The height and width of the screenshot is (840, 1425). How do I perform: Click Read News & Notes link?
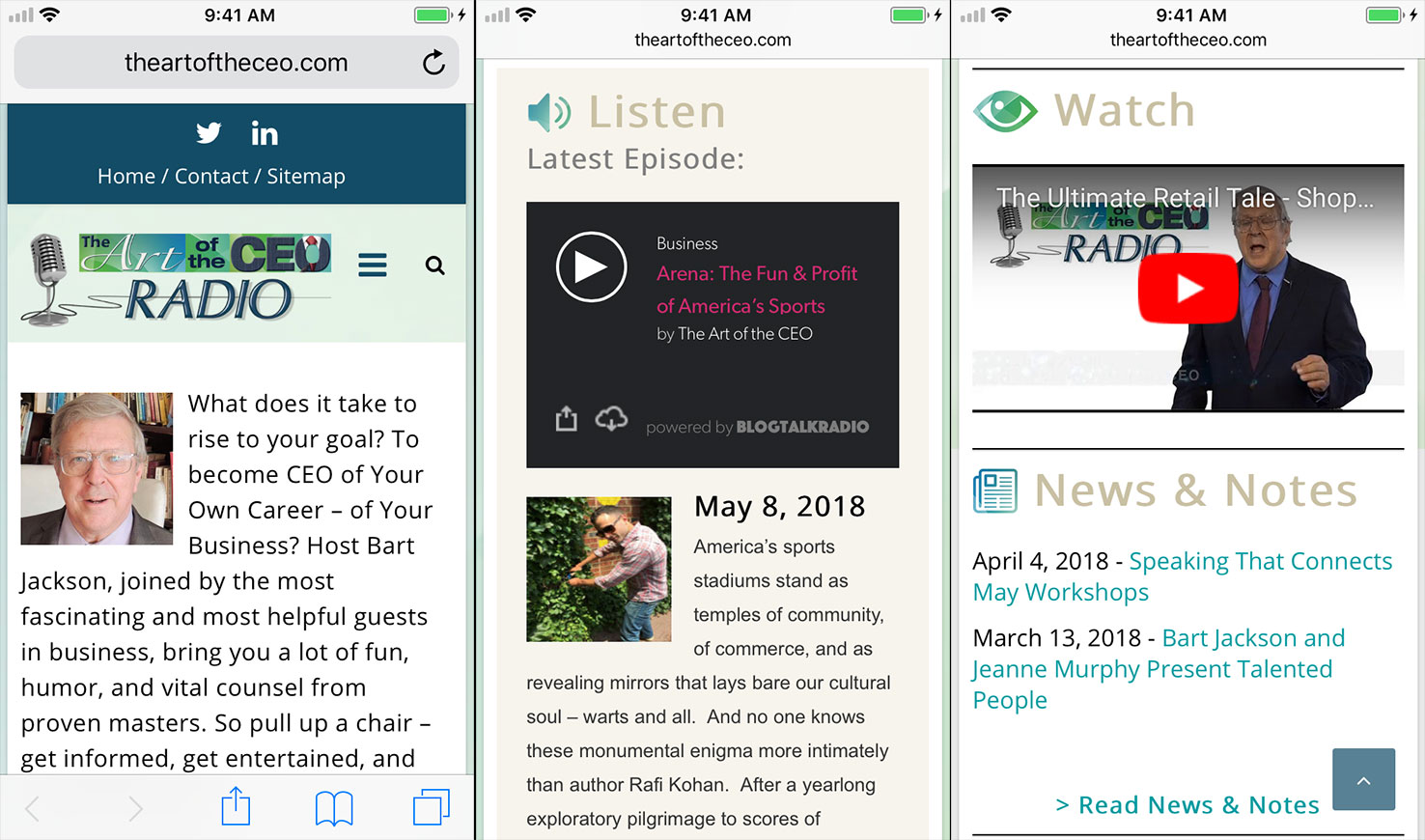[x=1187, y=805]
